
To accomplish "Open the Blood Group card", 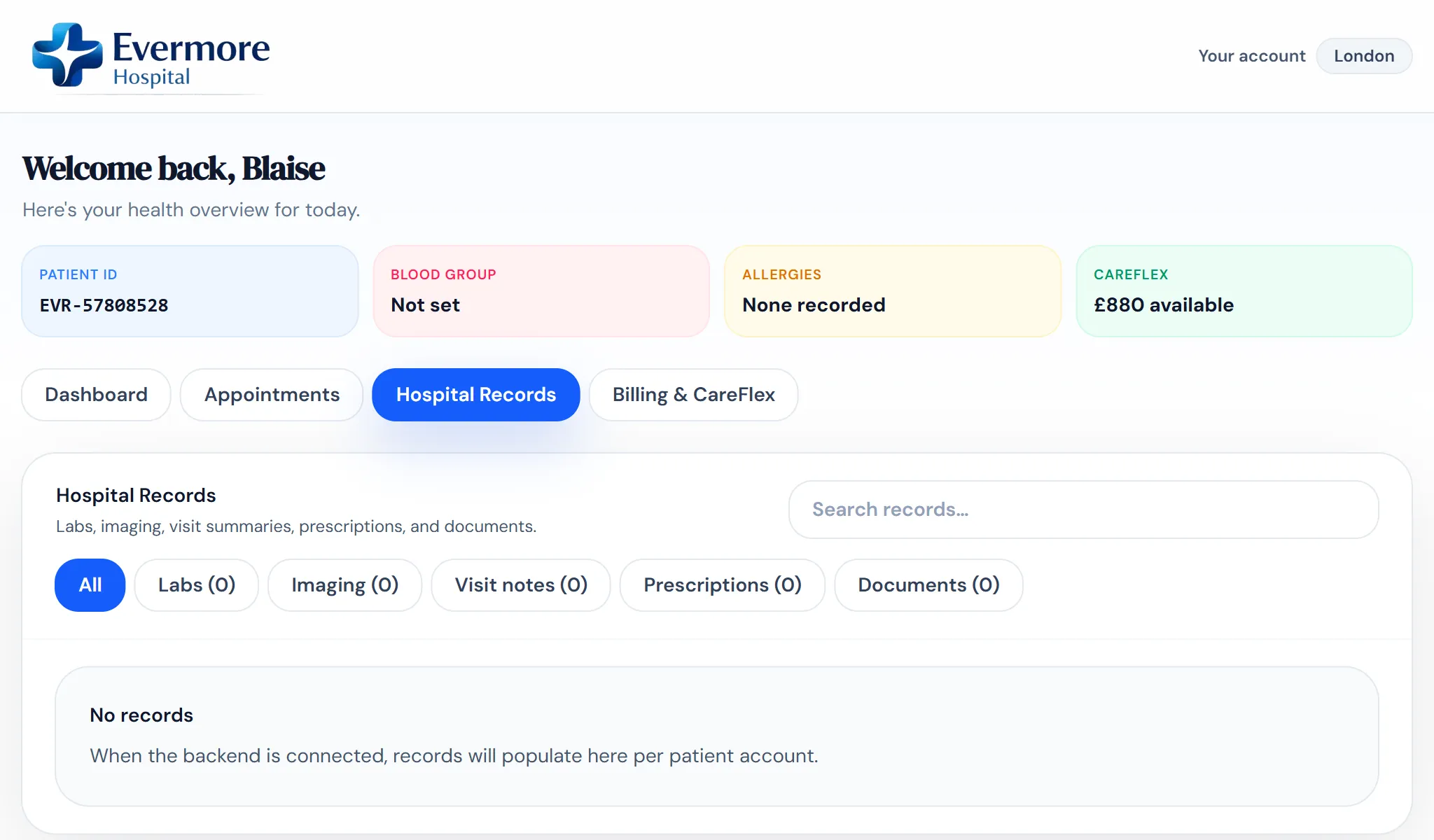I will pos(541,291).
